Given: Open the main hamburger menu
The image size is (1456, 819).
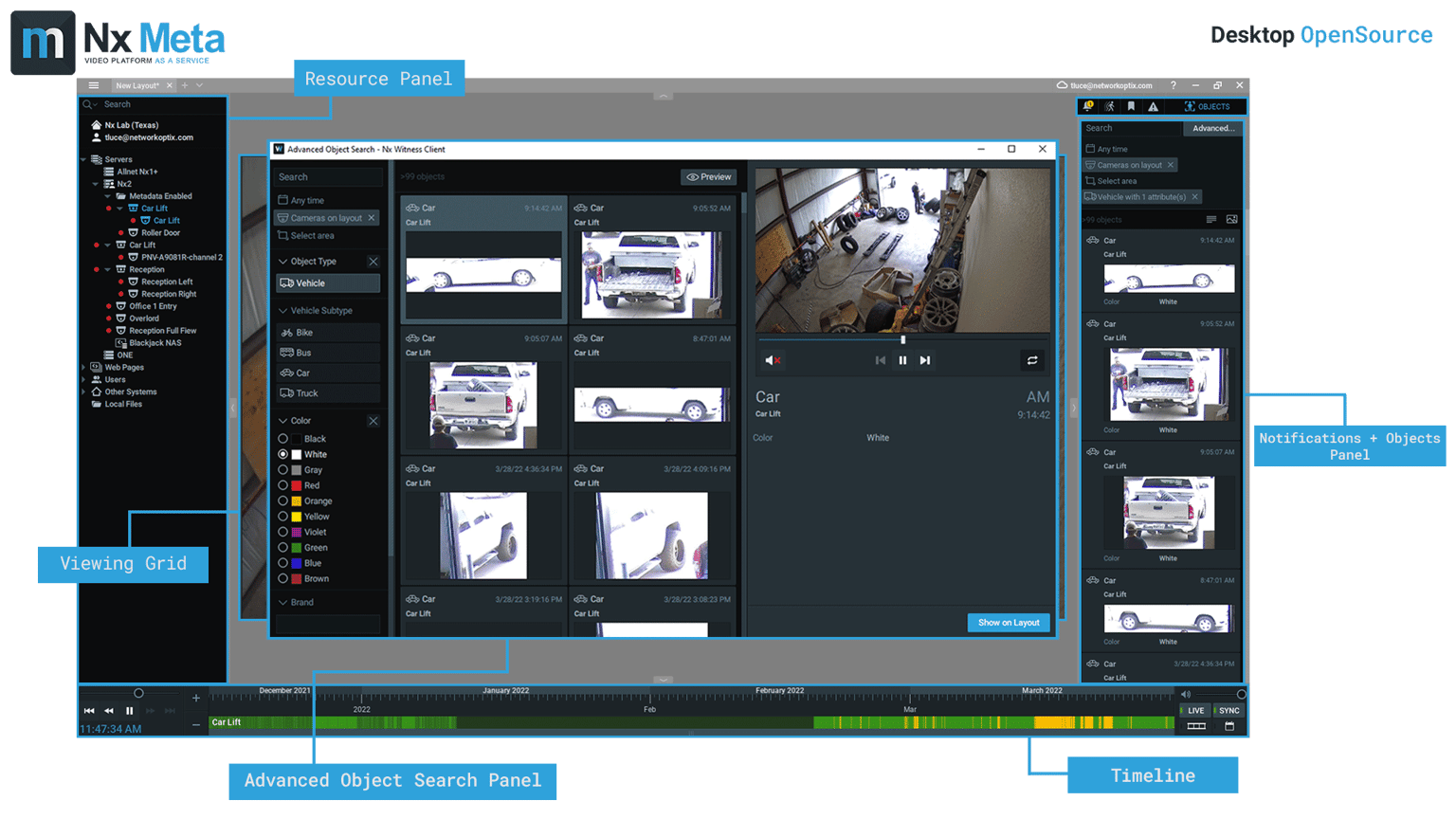Looking at the screenshot, I should pos(94,85).
